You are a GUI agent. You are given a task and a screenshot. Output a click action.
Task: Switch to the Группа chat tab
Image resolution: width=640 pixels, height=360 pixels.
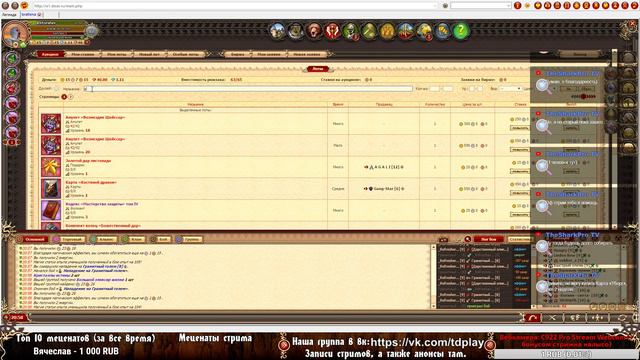[189, 239]
